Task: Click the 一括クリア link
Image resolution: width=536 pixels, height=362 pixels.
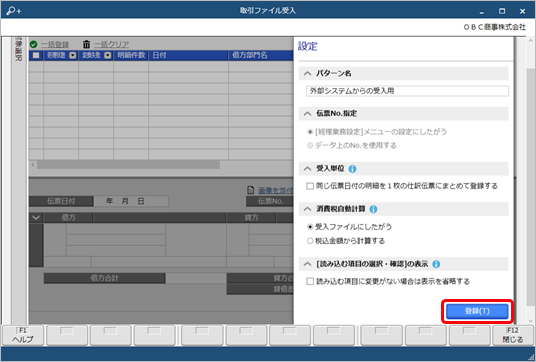Action: pos(111,44)
